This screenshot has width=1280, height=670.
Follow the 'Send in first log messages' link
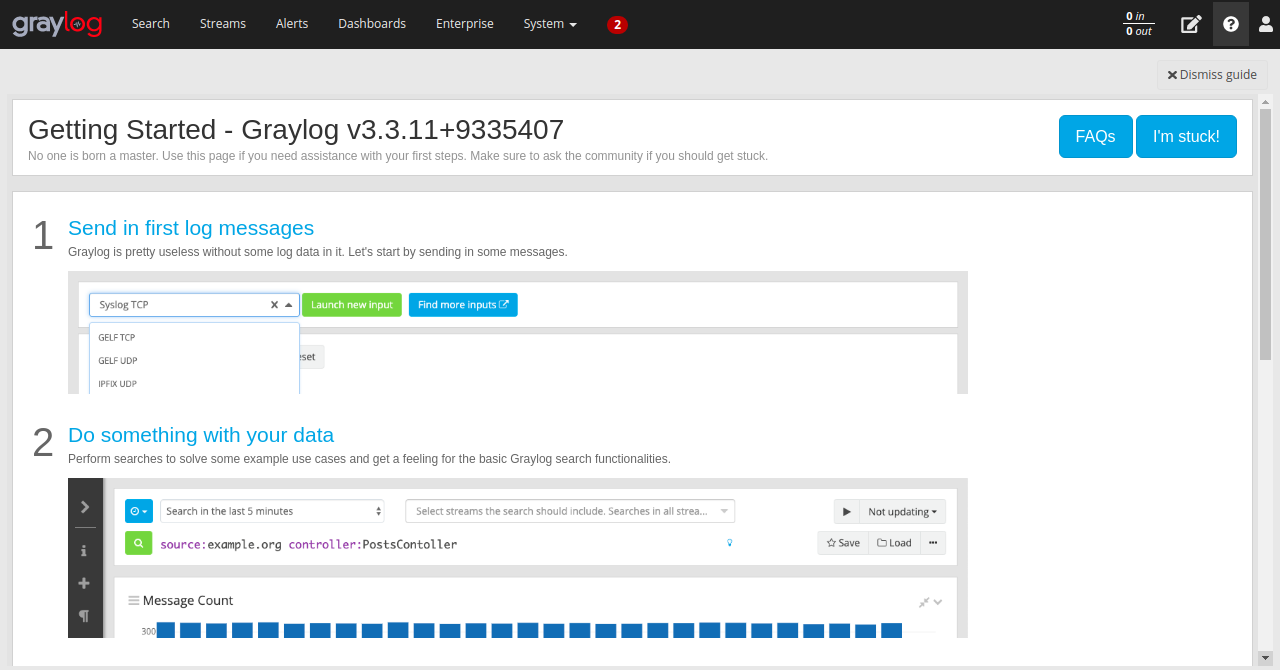[x=191, y=228]
